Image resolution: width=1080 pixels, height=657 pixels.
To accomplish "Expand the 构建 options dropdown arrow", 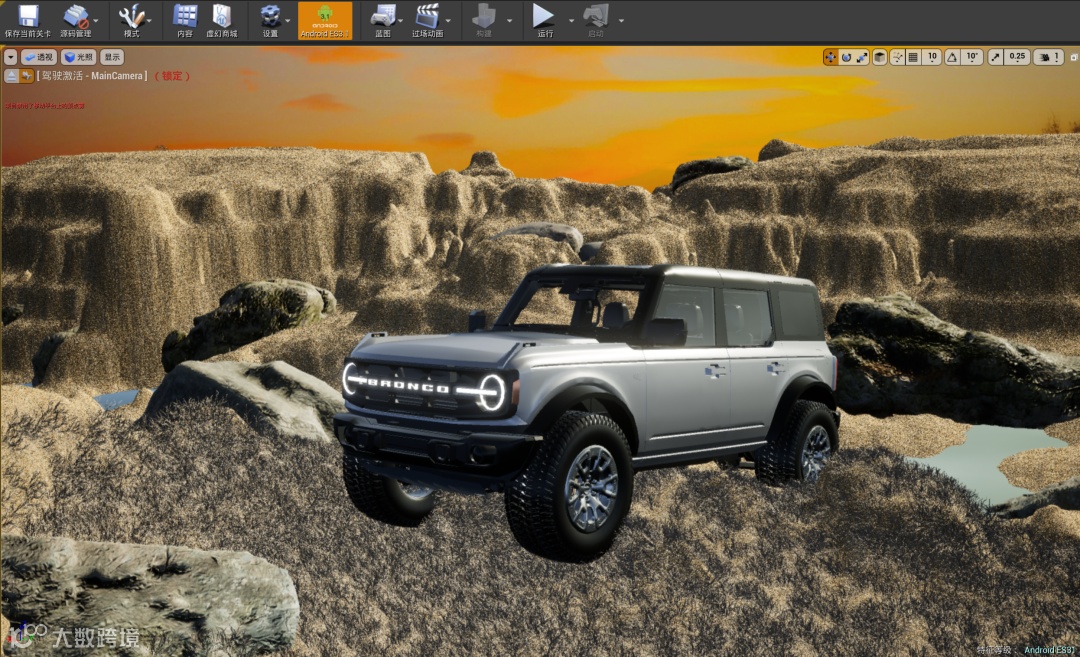I will (510, 21).
